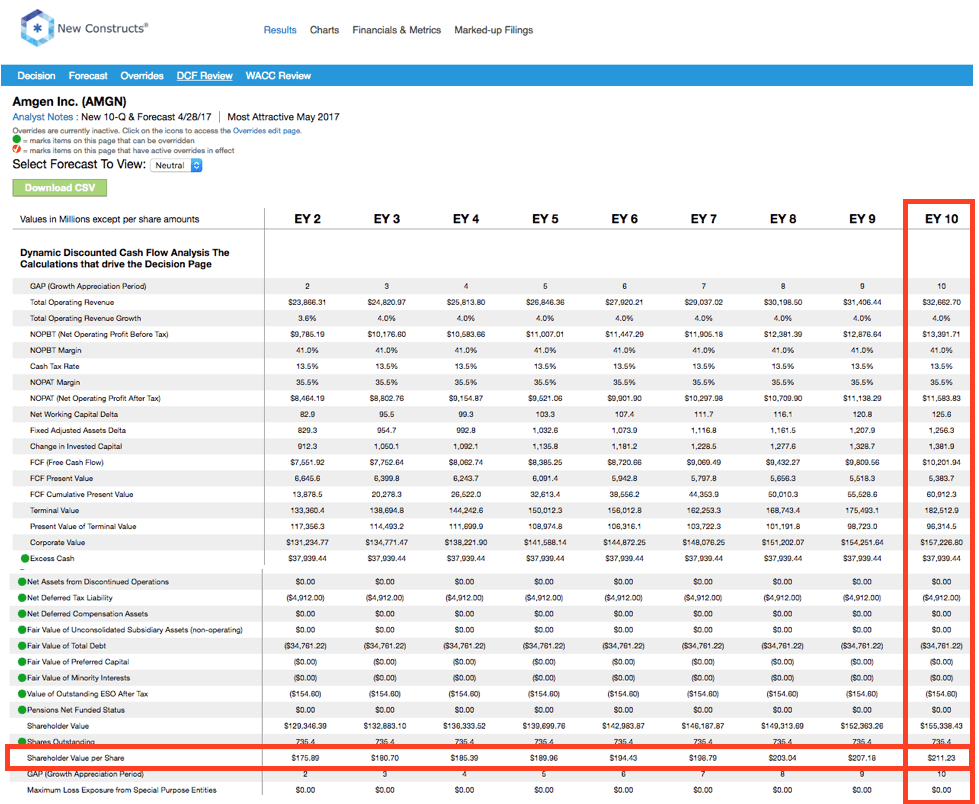979x804 pixels.
Task: Click green dot for Fair Value of Total Debt
Action: coord(22,646)
